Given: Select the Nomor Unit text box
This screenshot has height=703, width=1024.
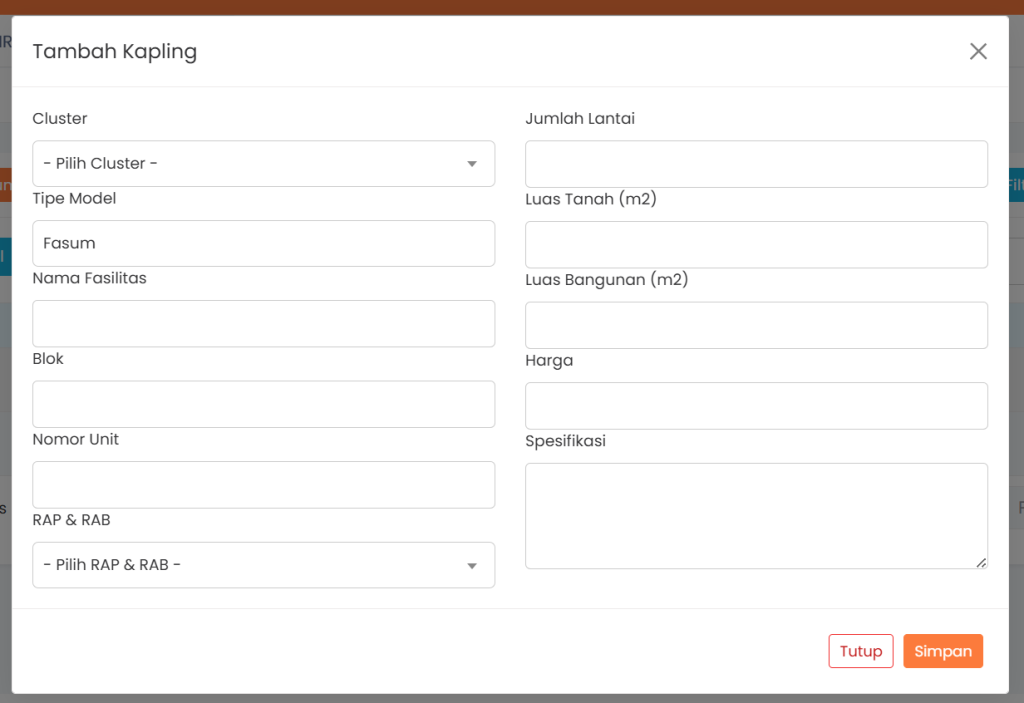Looking at the screenshot, I should [x=263, y=485].
